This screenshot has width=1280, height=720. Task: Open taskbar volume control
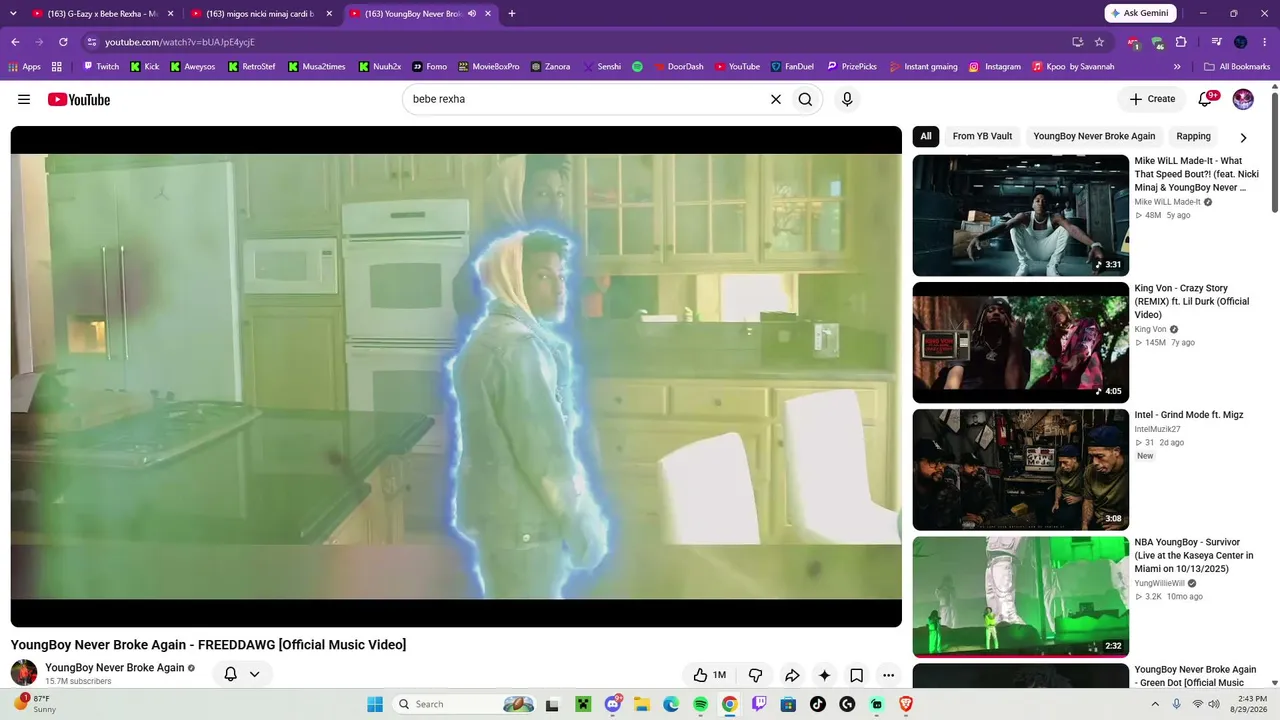tap(1214, 704)
